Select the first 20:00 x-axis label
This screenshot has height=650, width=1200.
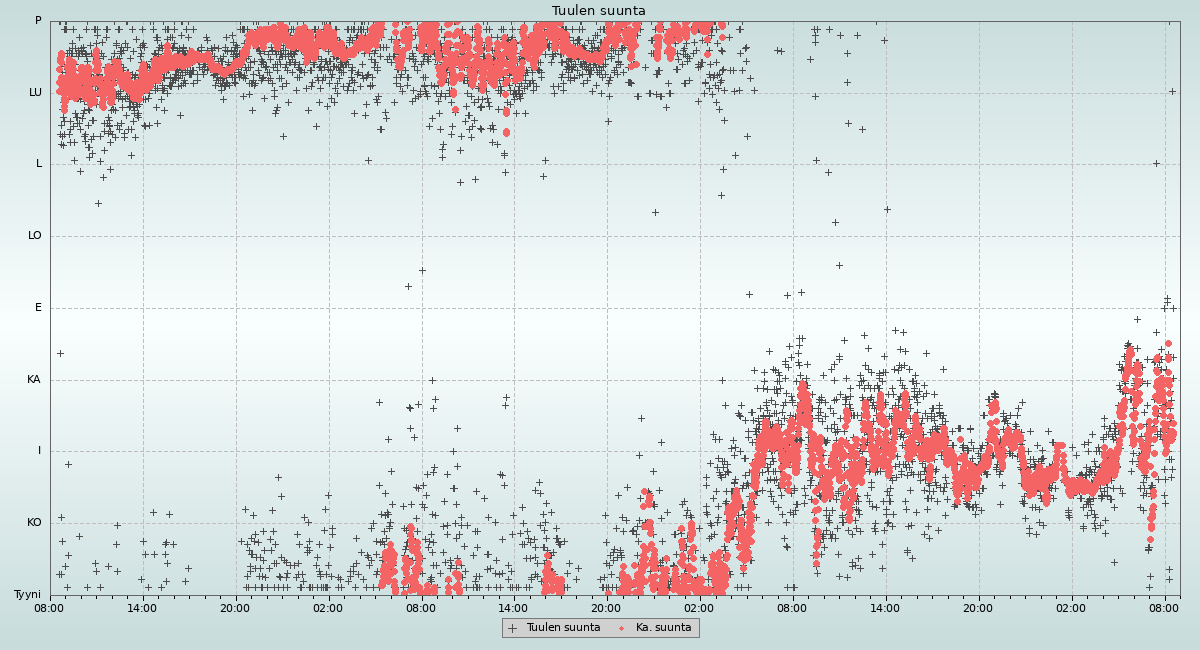[236, 607]
